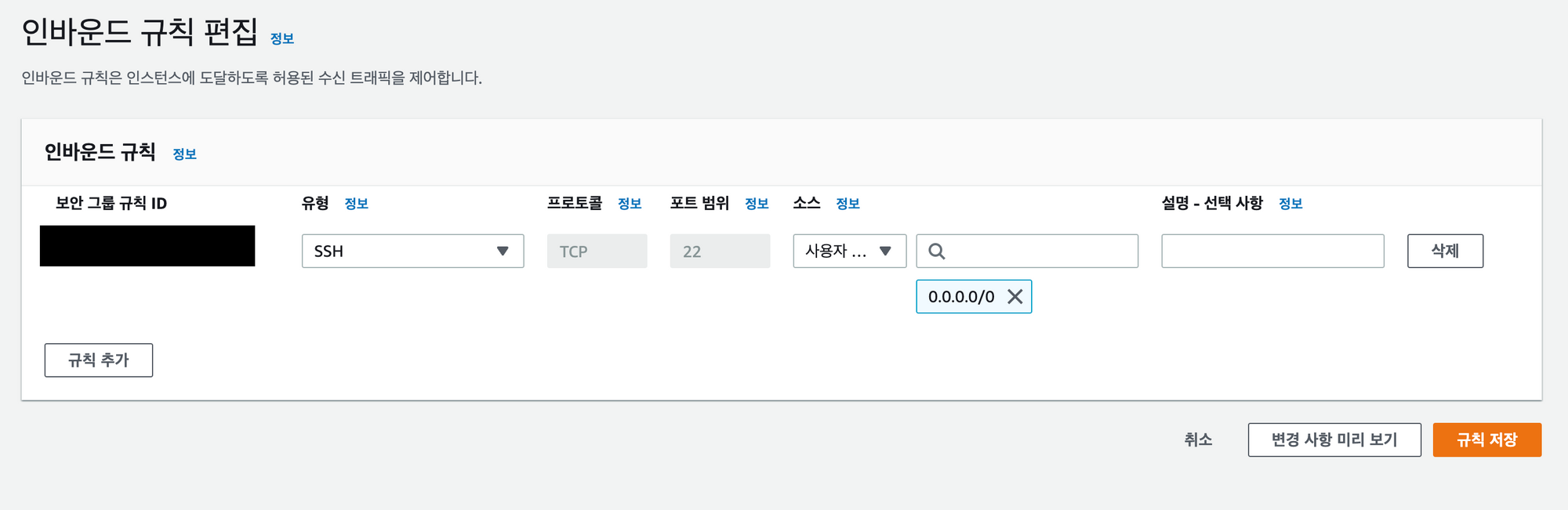Expand the 소스 dropdown showing 사용자

tap(849, 251)
